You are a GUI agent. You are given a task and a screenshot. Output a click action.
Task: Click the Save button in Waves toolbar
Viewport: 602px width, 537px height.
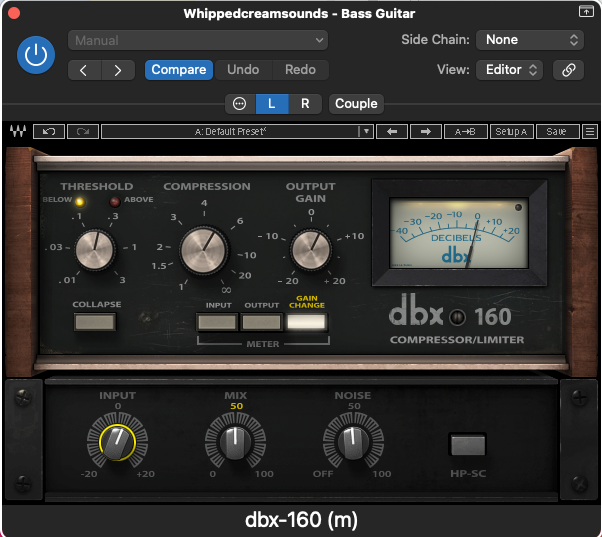[x=557, y=132]
